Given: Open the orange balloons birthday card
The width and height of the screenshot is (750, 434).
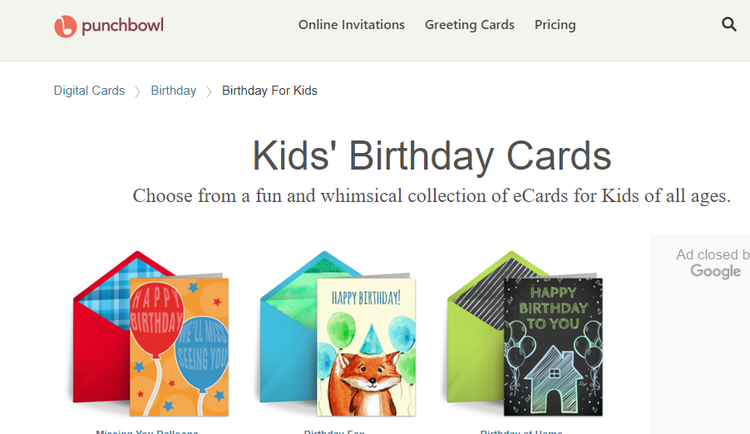Looking at the screenshot, I should click(179, 346).
